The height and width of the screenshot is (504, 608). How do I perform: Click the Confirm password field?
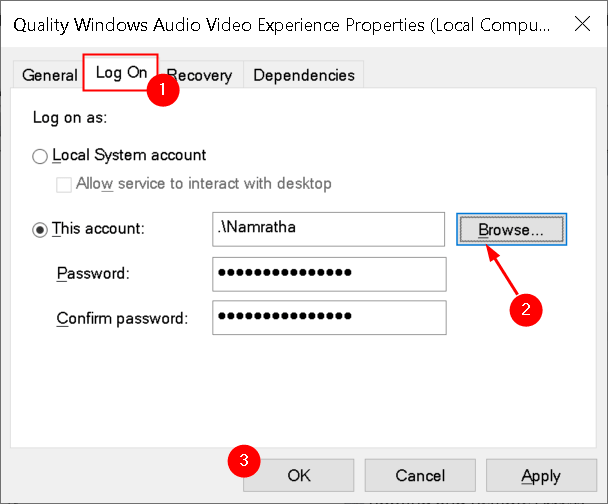[x=329, y=318]
